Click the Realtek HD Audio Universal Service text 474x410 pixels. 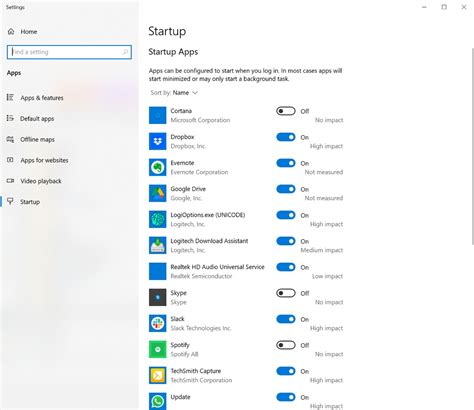(x=217, y=267)
